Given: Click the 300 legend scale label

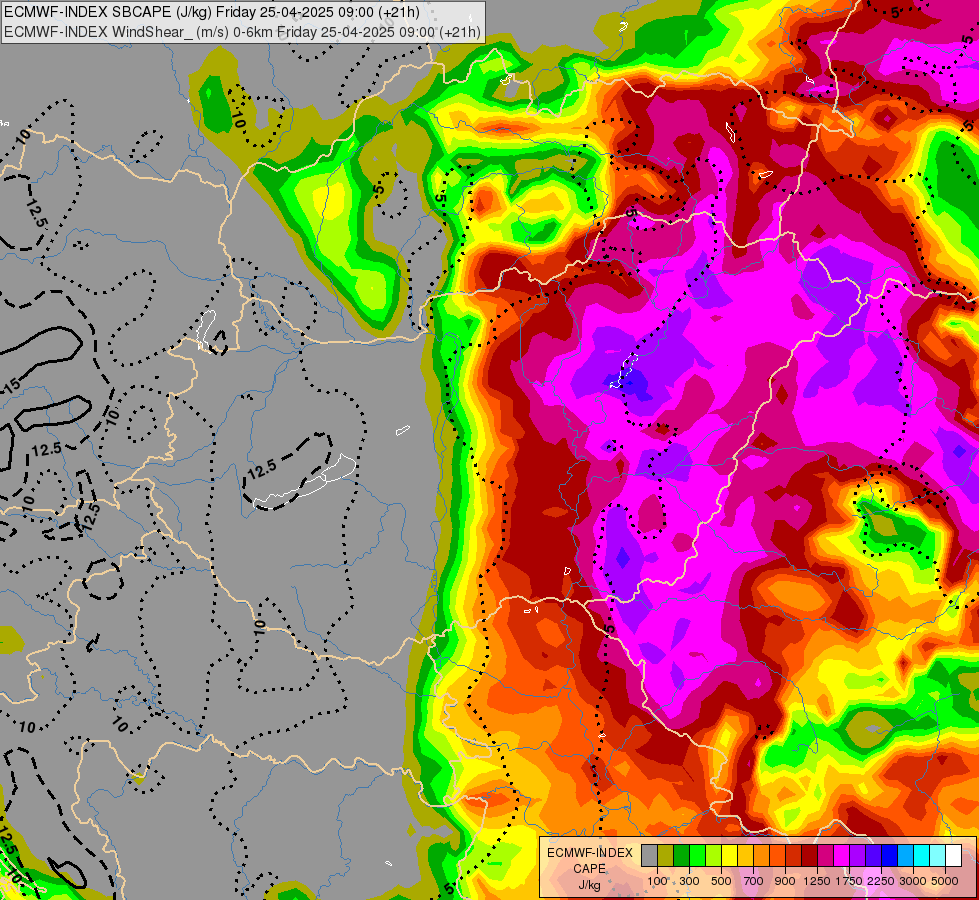Looking at the screenshot, I should click(689, 881).
